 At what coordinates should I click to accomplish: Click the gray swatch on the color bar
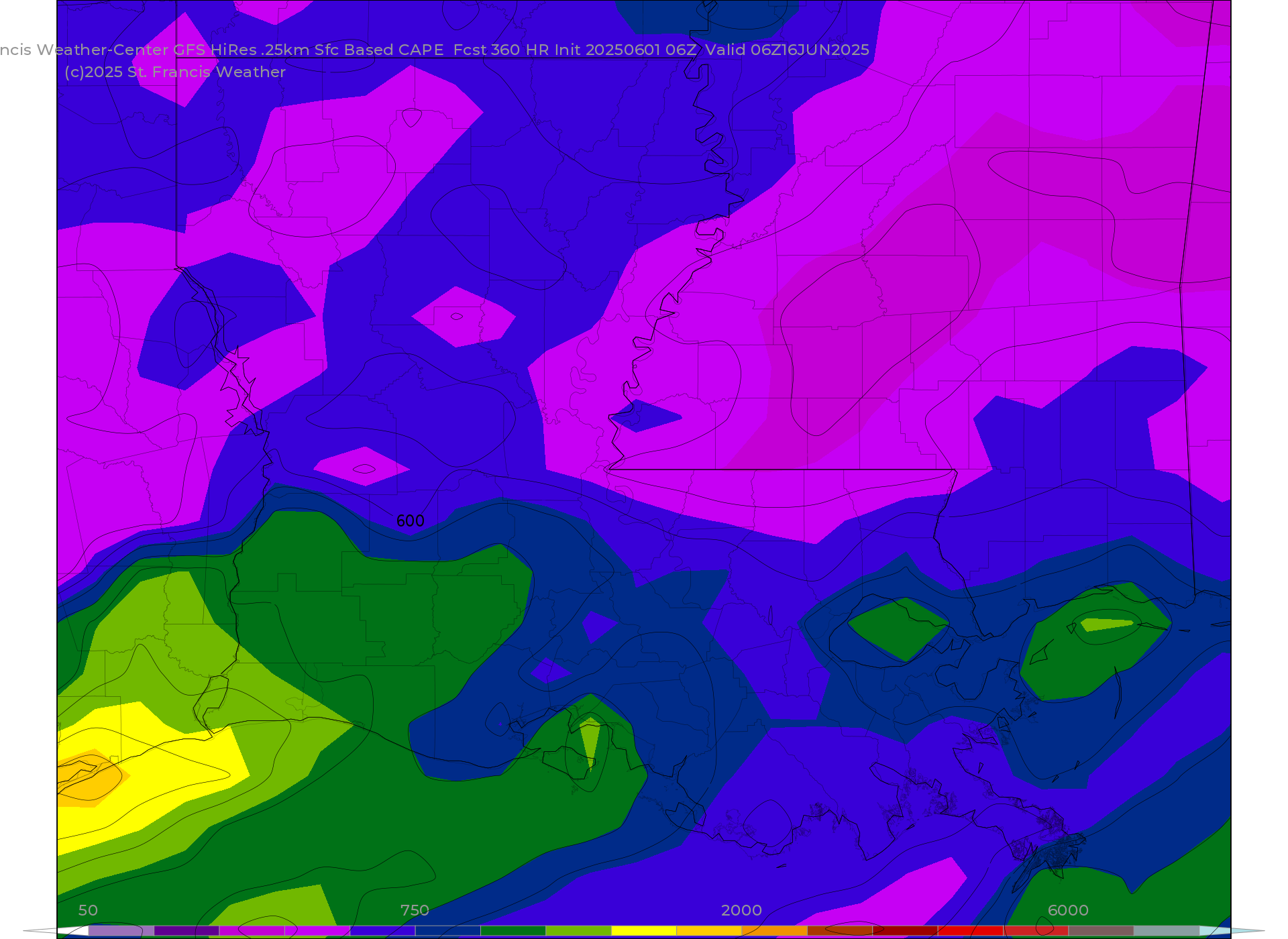[x=1166, y=931]
